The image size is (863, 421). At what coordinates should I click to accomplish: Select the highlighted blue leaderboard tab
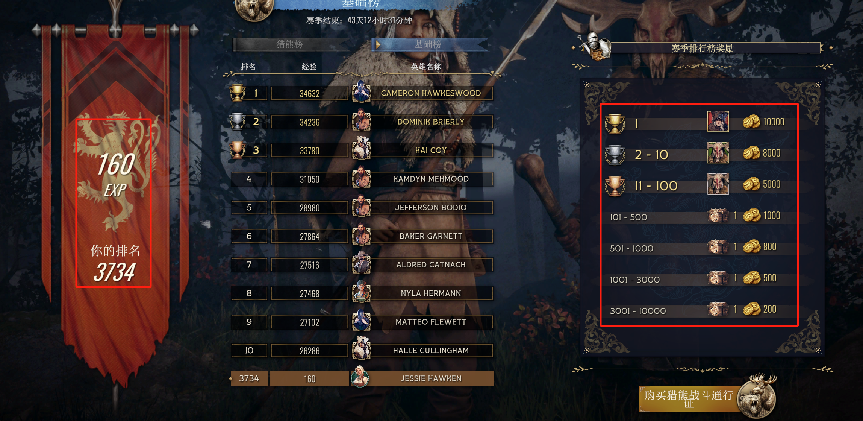point(430,45)
